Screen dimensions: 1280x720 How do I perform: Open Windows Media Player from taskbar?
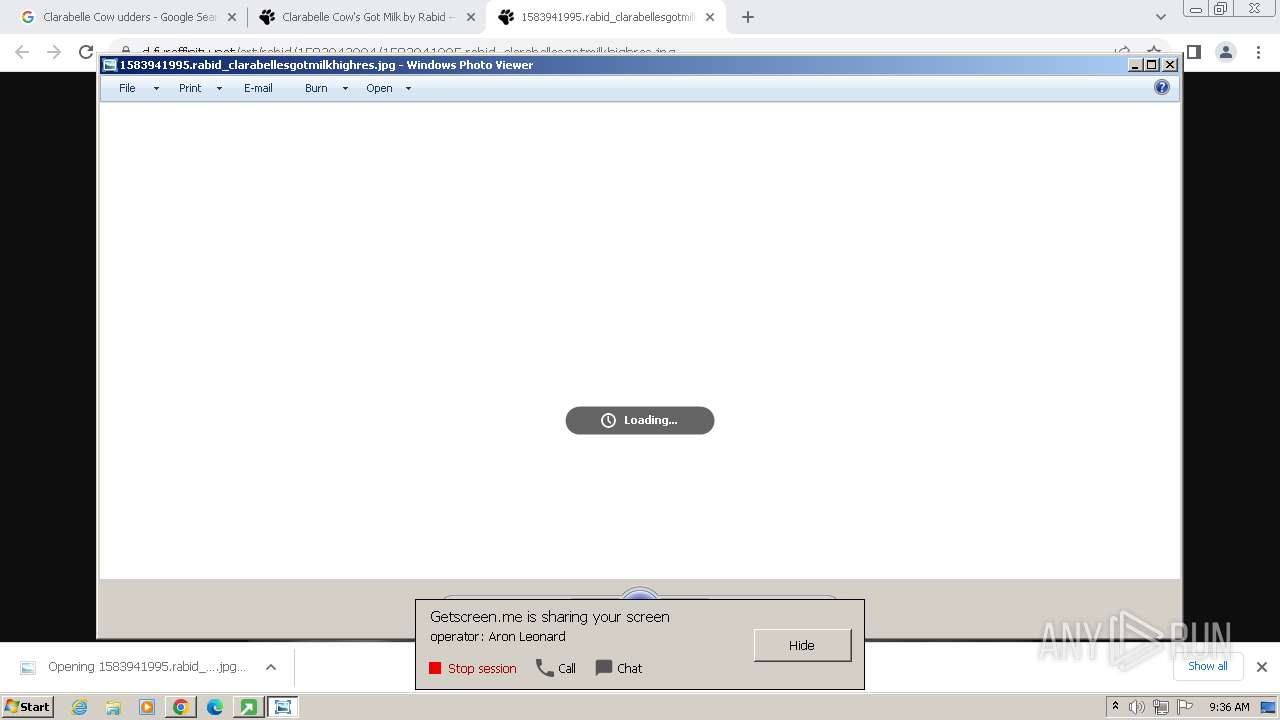tap(147, 707)
